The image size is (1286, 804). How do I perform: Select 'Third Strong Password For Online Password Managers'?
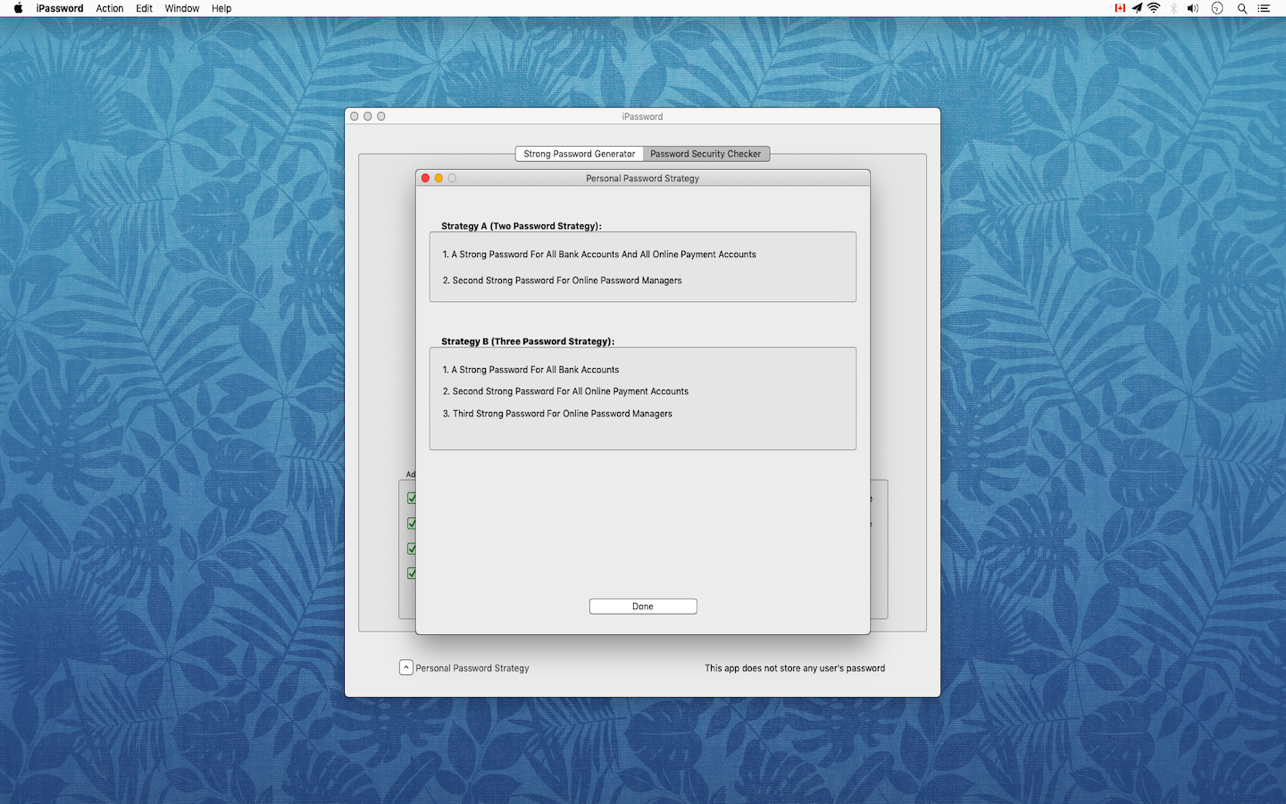(562, 413)
